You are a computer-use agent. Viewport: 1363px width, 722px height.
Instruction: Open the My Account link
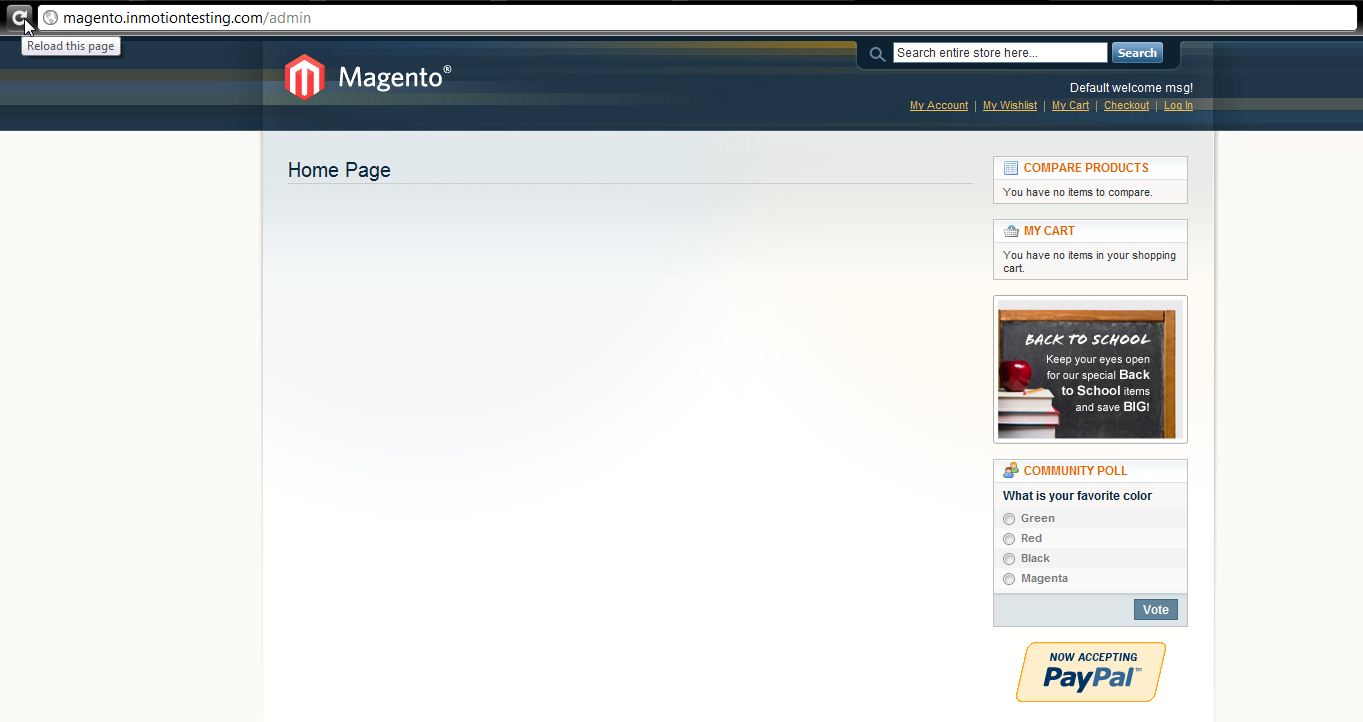click(x=939, y=105)
